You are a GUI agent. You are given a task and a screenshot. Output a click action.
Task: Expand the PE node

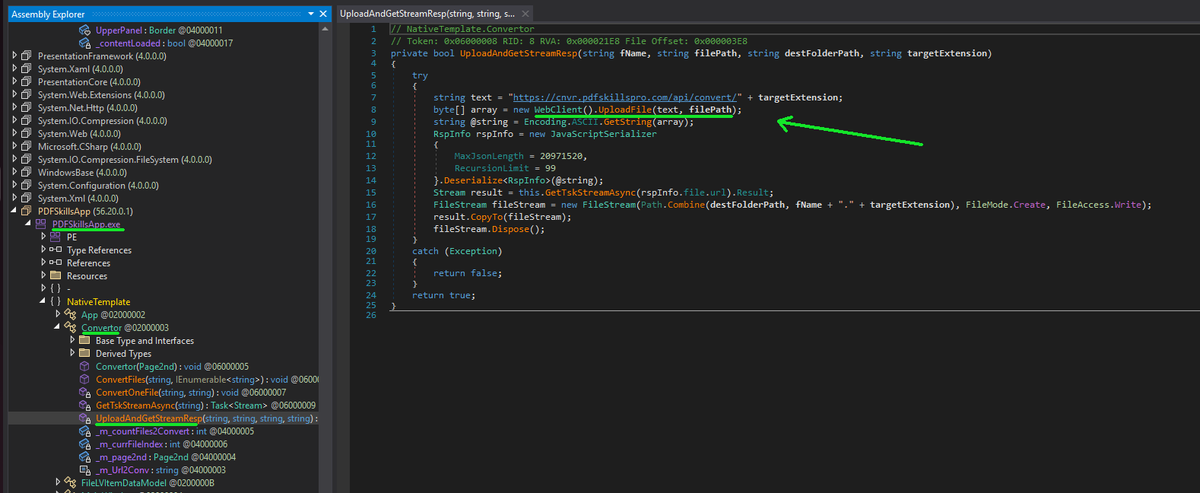[x=42, y=237]
